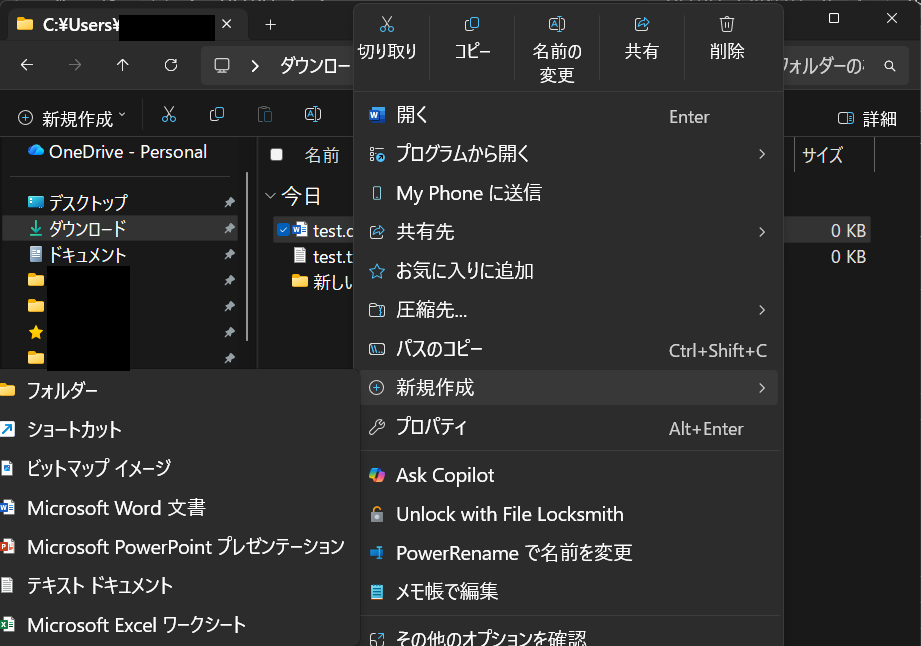The image size is (921, 646).
Task: Click the コピー (copy) icon in context menu
Action: point(472,24)
